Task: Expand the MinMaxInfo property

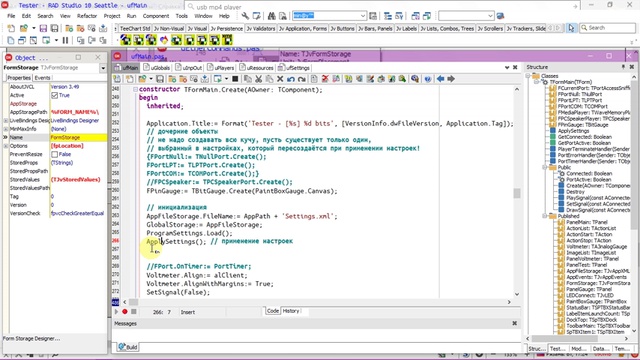Action: (6, 129)
